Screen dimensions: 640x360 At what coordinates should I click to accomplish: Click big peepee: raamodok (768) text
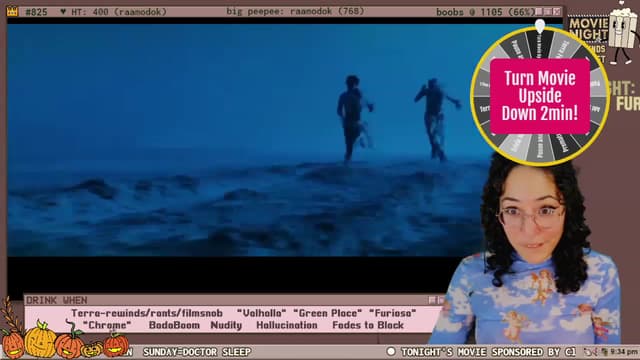tap(295, 11)
